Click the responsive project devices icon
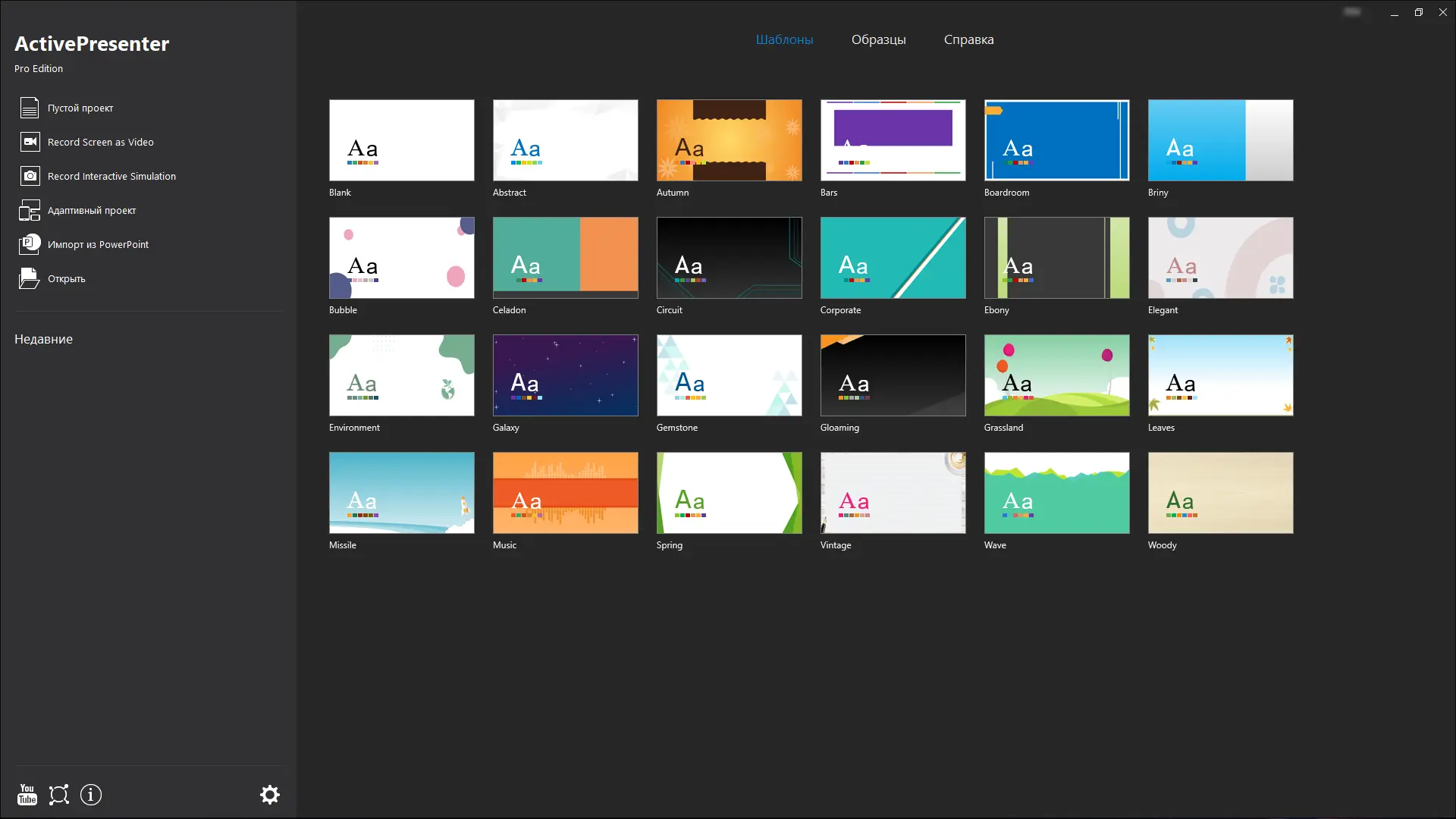 (x=30, y=210)
